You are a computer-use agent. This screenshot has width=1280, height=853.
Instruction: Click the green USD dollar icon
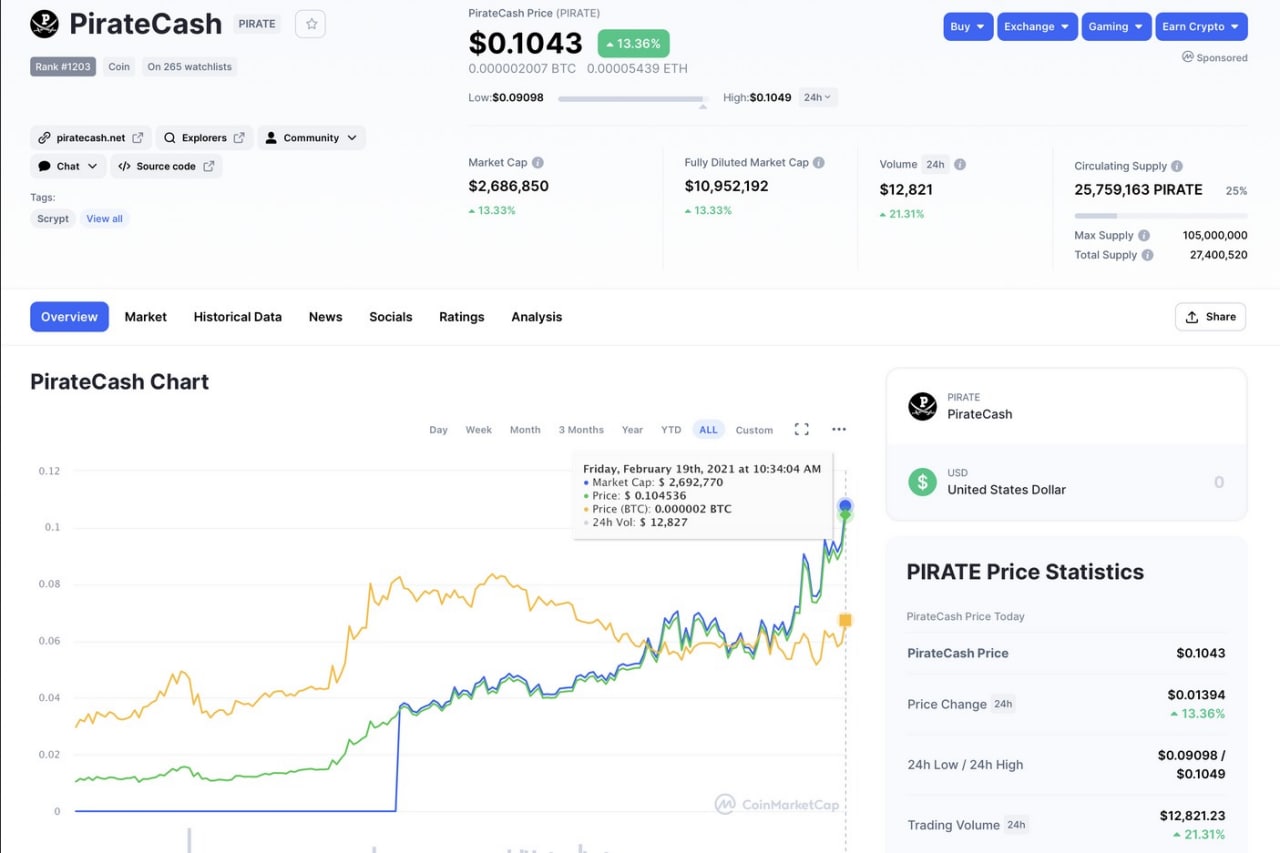tap(922, 482)
